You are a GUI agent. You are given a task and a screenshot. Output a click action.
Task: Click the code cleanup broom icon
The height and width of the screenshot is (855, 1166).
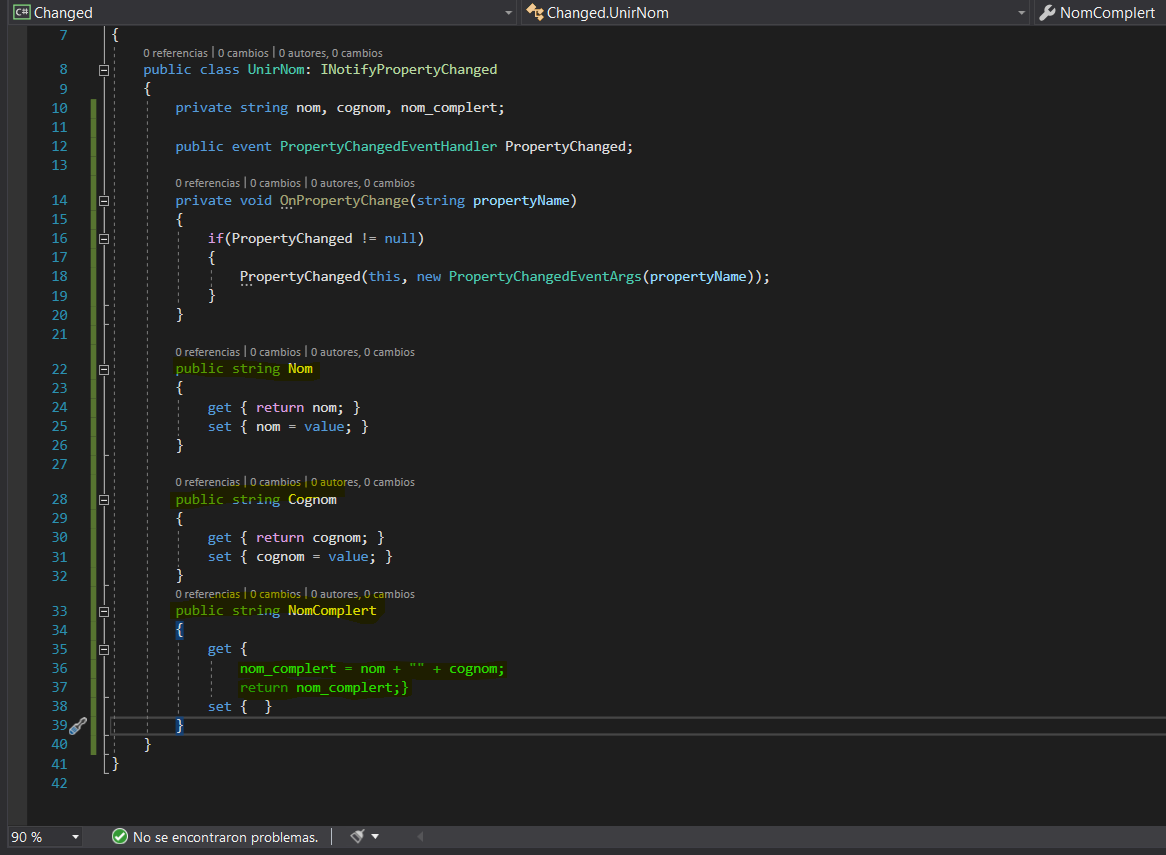357,837
